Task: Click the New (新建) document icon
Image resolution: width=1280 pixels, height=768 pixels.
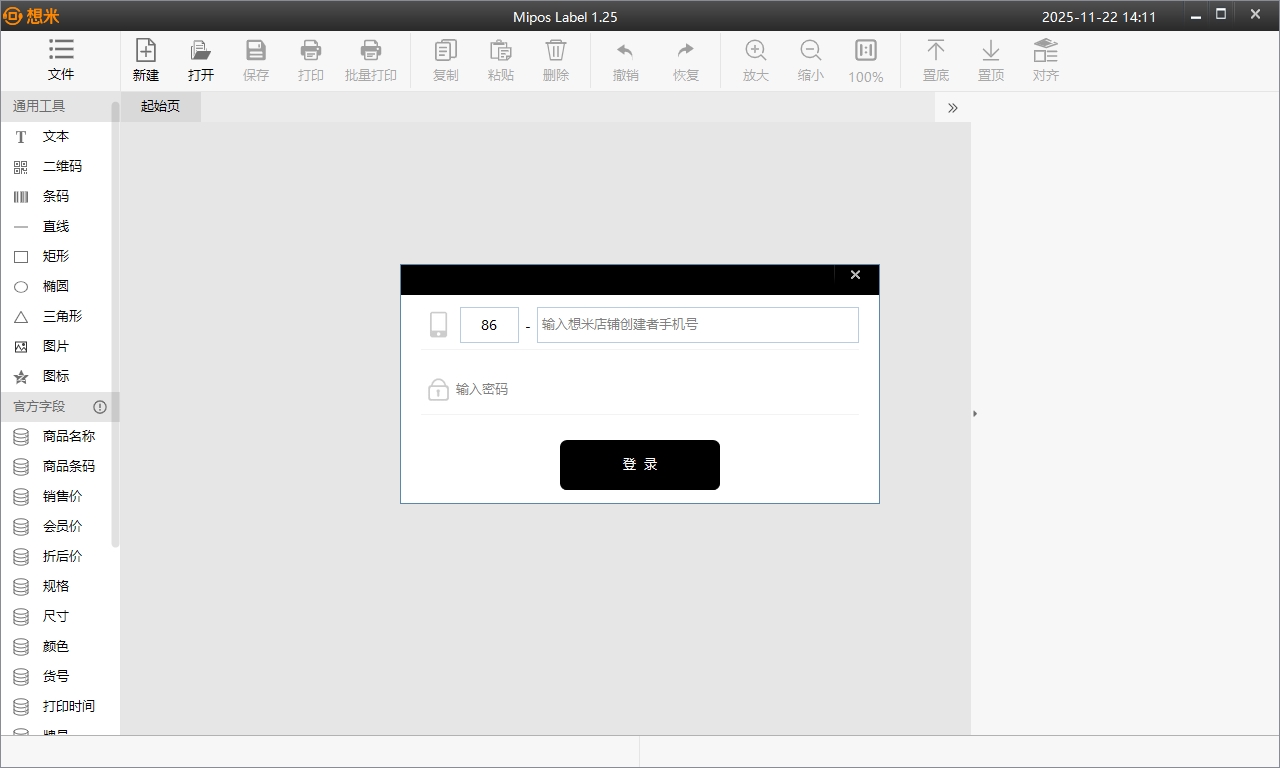Action: tap(146, 60)
